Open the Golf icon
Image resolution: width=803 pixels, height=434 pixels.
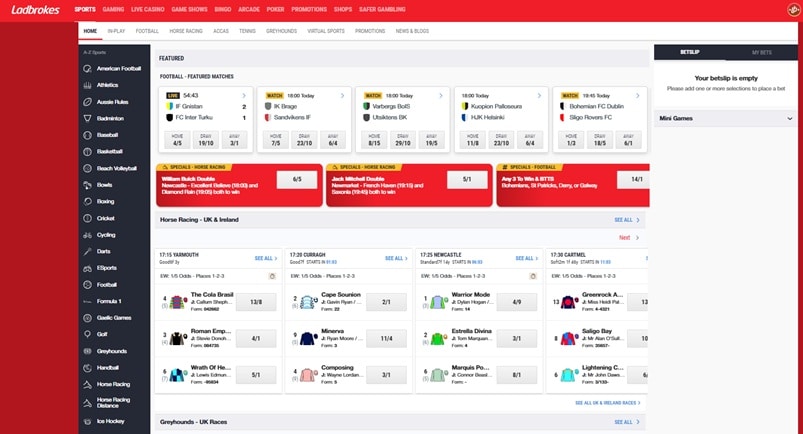pyautogui.click(x=88, y=334)
